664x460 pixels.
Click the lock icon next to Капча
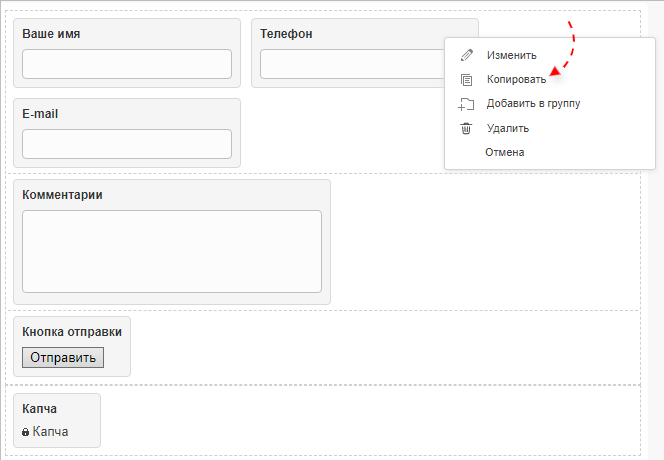point(26,432)
